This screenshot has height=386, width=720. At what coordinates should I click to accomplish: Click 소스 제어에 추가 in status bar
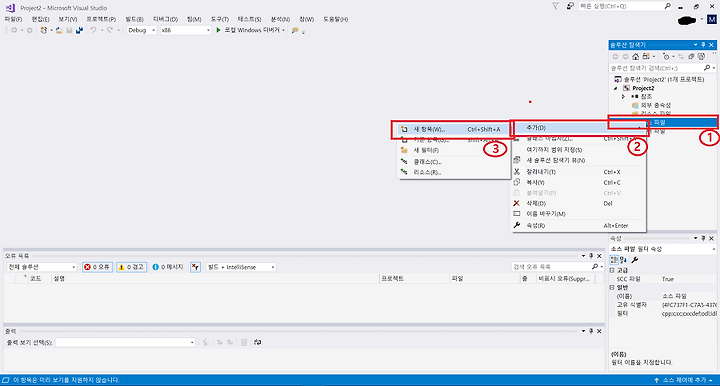[683, 380]
